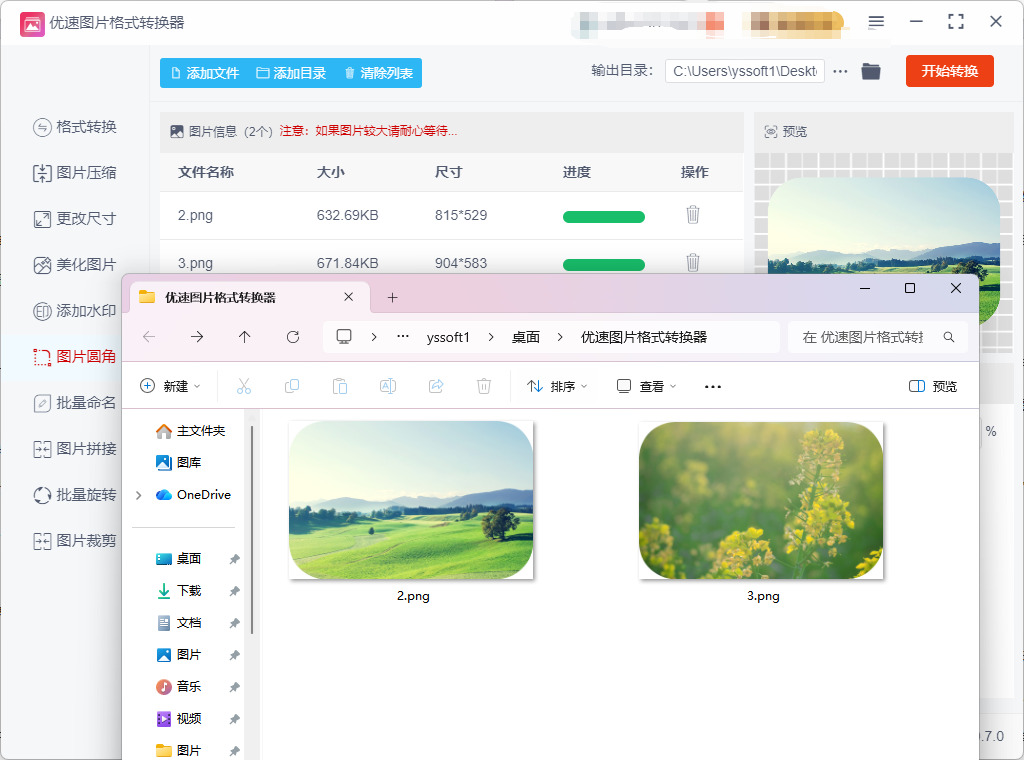Click Explorer back arrow
The image size is (1024, 760).
[x=149, y=337]
